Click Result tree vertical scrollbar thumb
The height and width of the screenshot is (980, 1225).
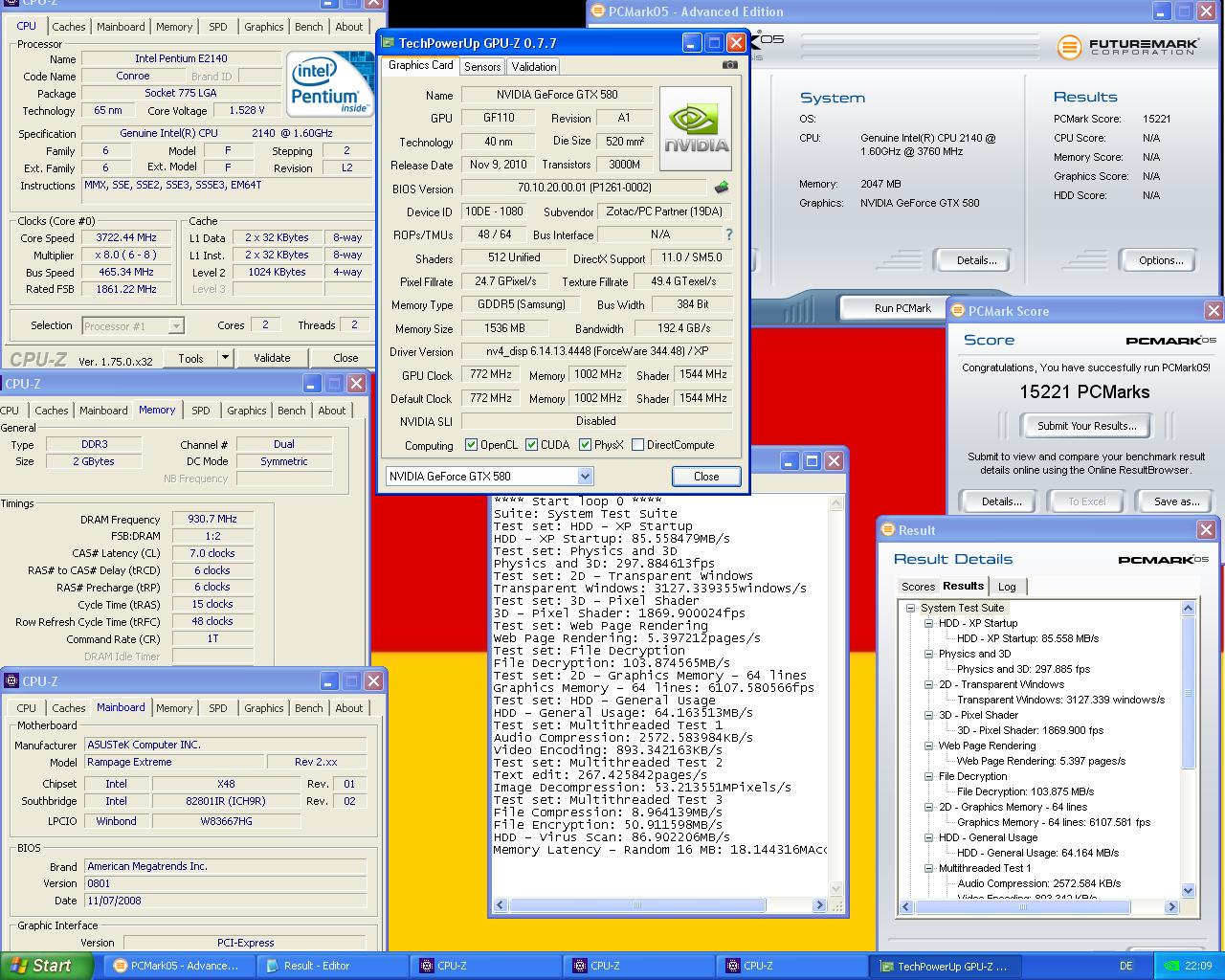(x=1189, y=692)
